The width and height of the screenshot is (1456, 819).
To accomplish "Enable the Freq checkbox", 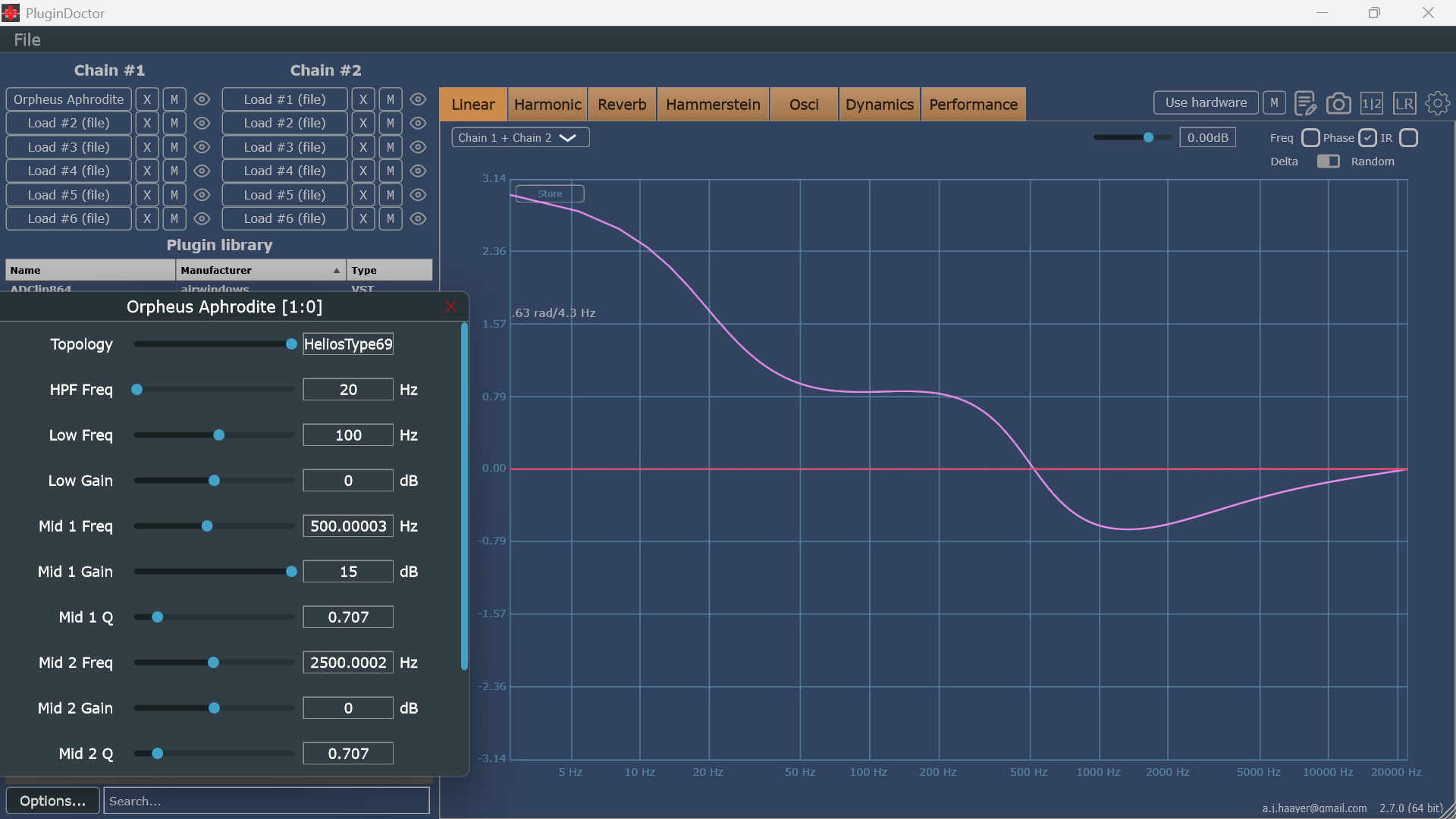I will 1310,138.
